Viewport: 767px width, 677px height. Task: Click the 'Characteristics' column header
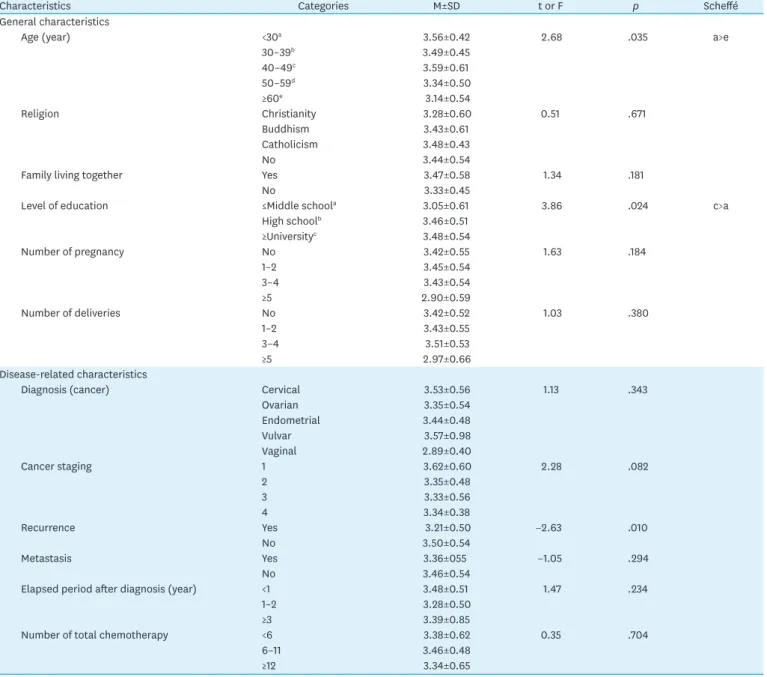click(35, 6)
